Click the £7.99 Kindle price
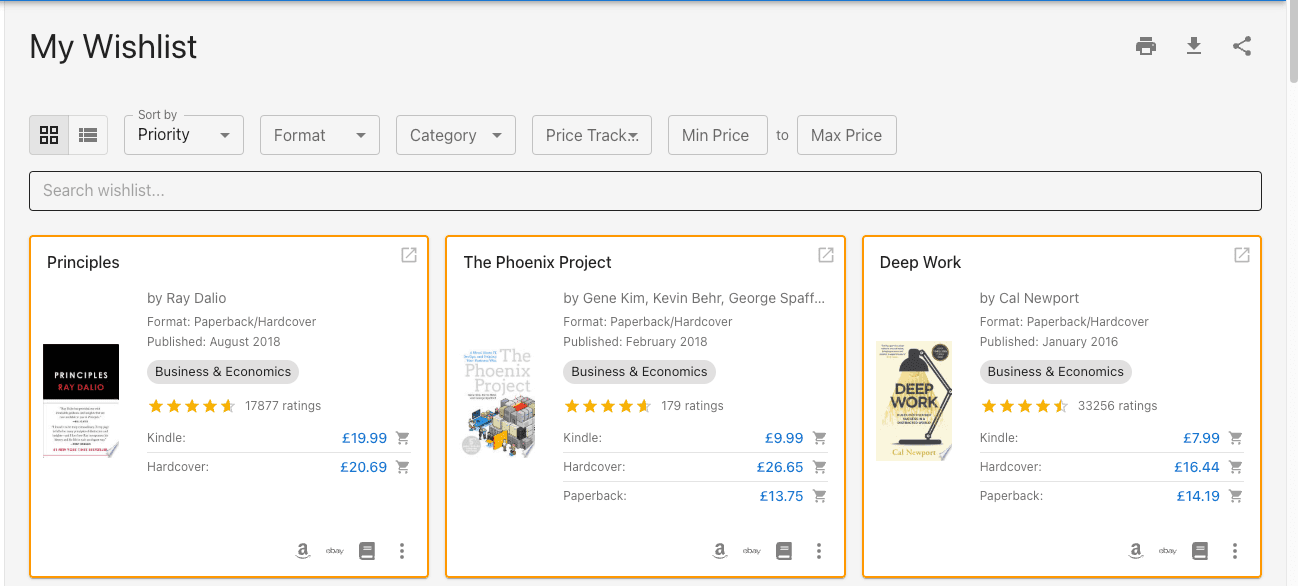This screenshot has height=586, width=1298. 1201,438
